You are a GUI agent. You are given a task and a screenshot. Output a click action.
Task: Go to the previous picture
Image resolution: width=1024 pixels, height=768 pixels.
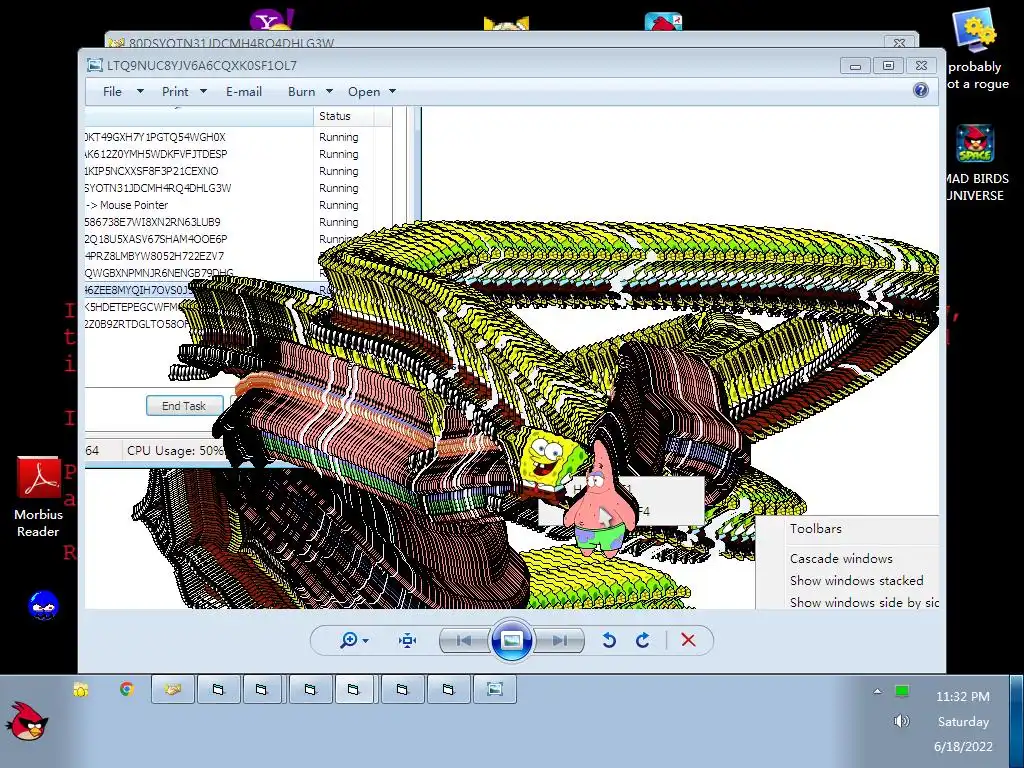coord(464,640)
